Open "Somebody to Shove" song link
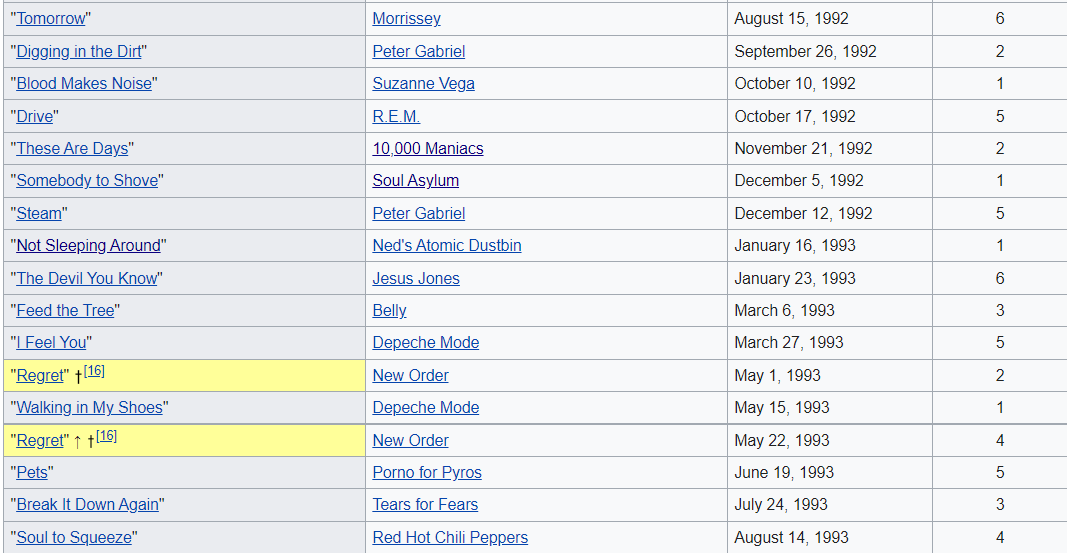Image resolution: width=1067 pixels, height=553 pixels. [x=87, y=180]
